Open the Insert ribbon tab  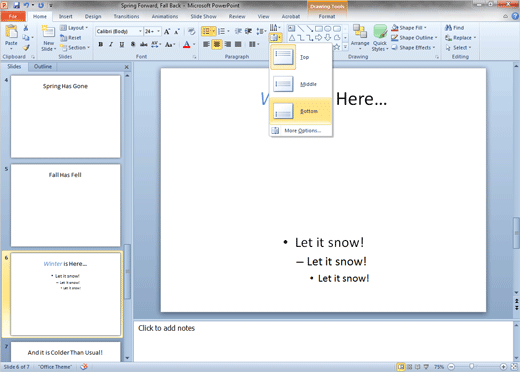pos(66,16)
